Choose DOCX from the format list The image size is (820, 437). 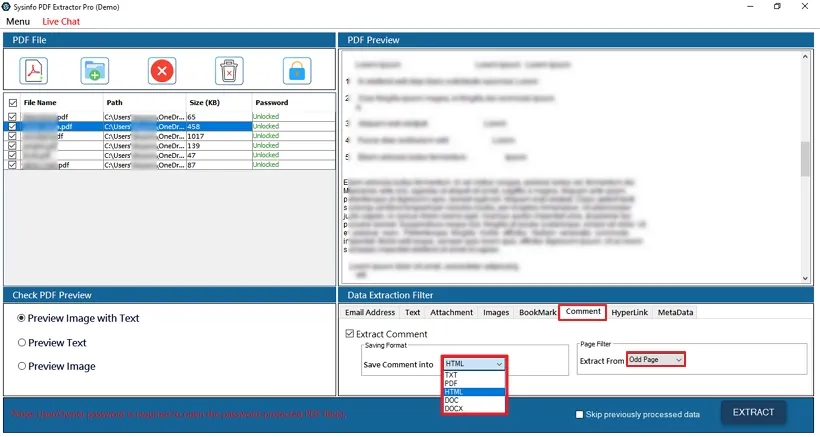474,409
